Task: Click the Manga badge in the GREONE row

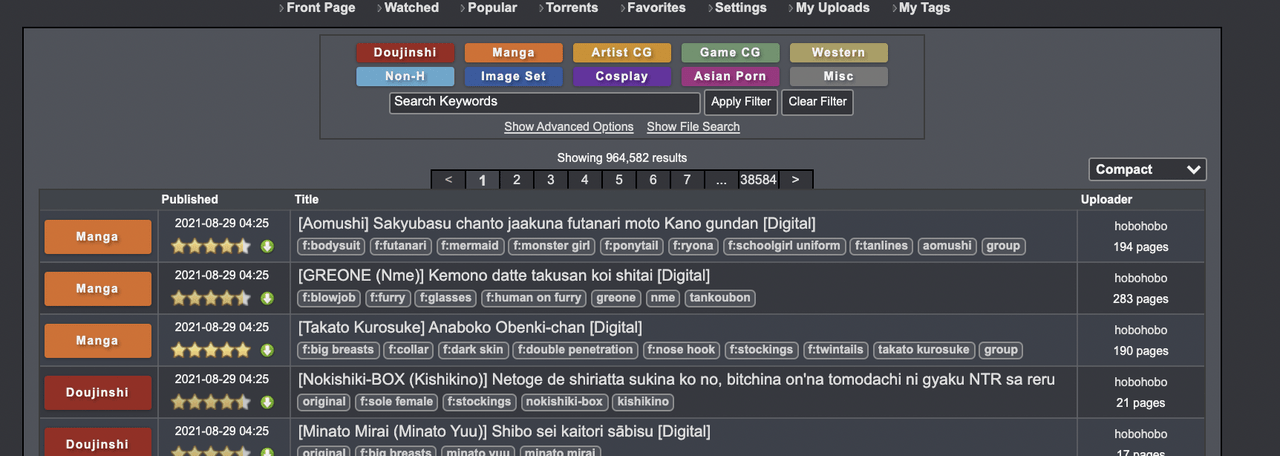Action: pyautogui.click(x=97, y=289)
